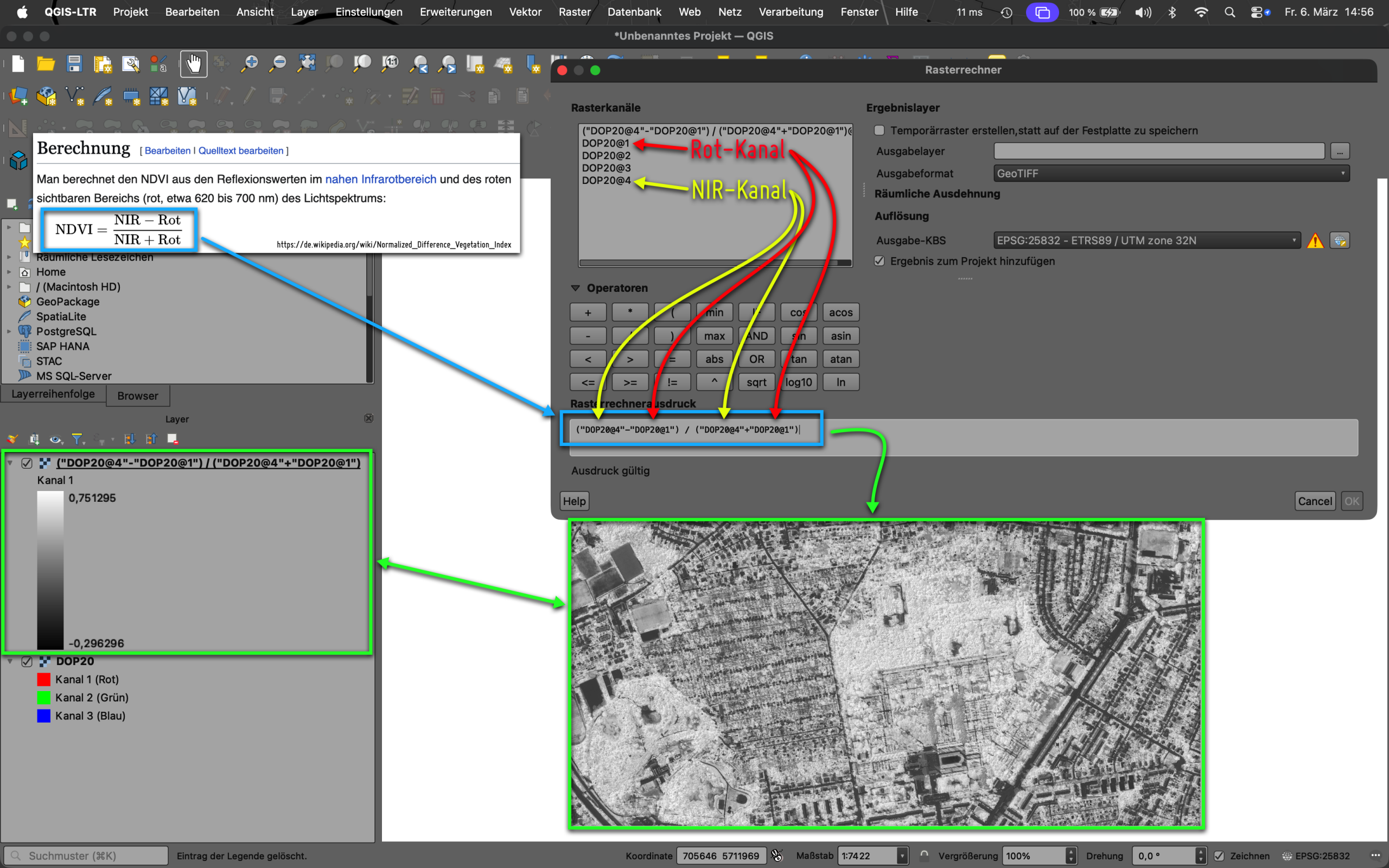Click DOP20@4 in the Rasterkanäle list

[606, 180]
